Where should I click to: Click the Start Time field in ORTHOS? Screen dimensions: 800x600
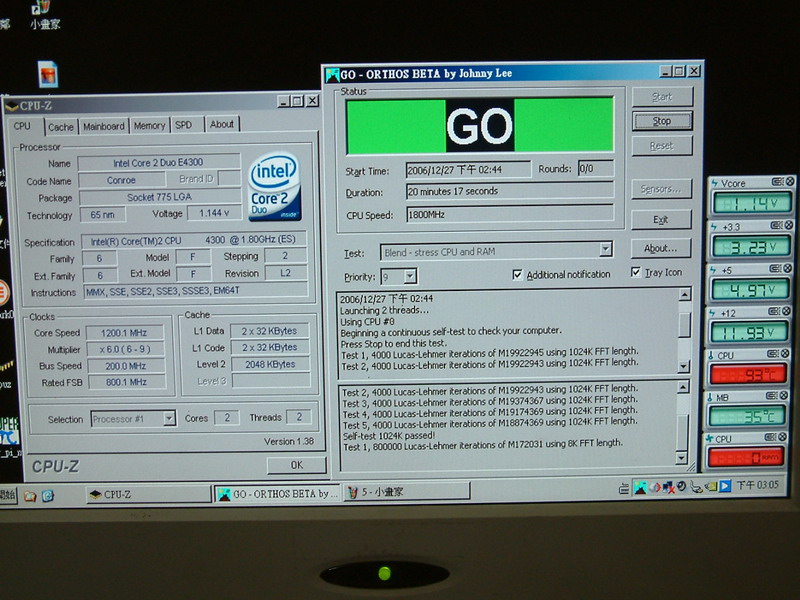[x=468, y=170]
